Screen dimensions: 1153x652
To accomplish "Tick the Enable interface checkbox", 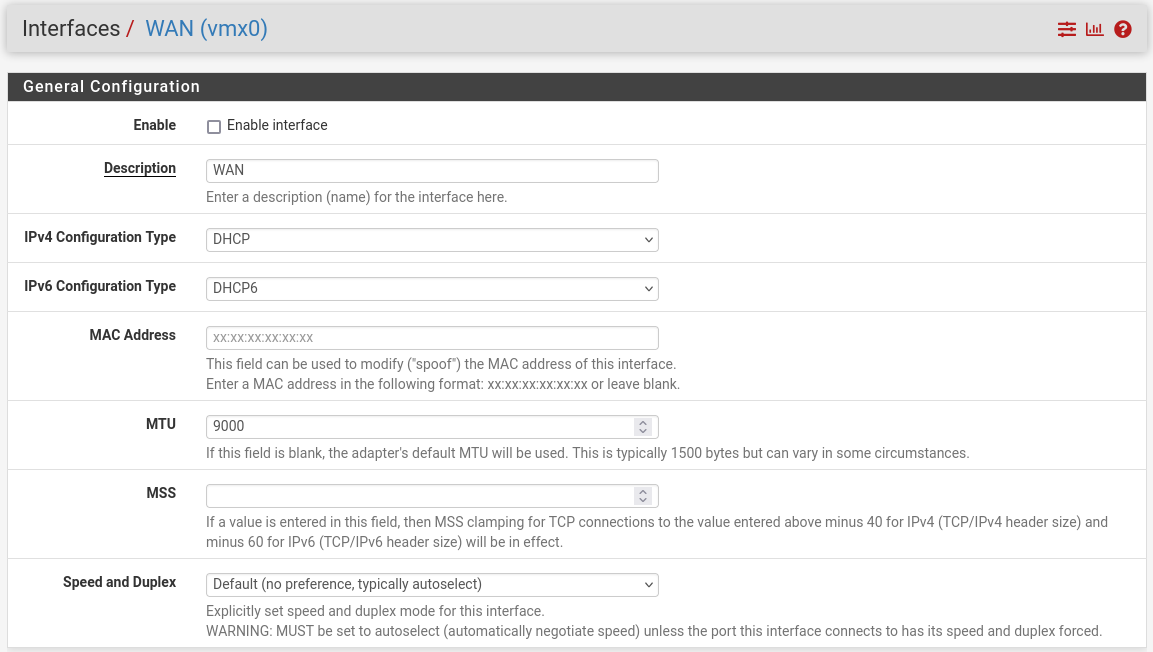I will pos(214,127).
